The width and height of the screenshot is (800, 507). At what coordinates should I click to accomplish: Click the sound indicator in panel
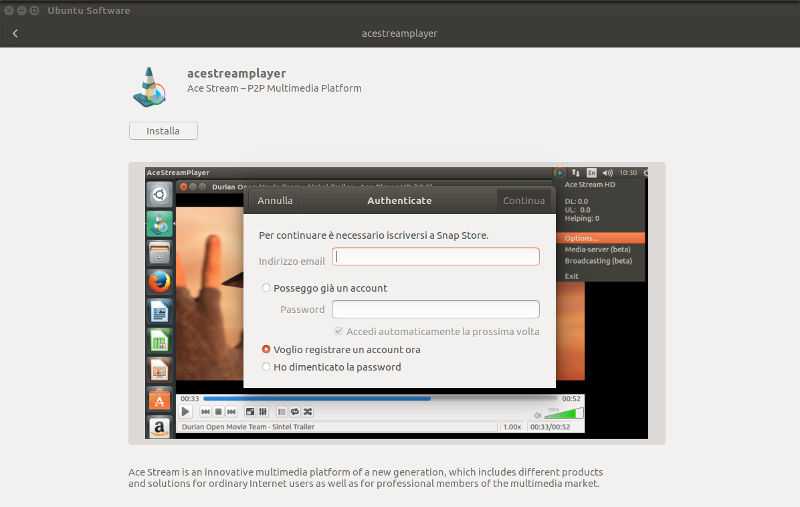click(x=608, y=172)
